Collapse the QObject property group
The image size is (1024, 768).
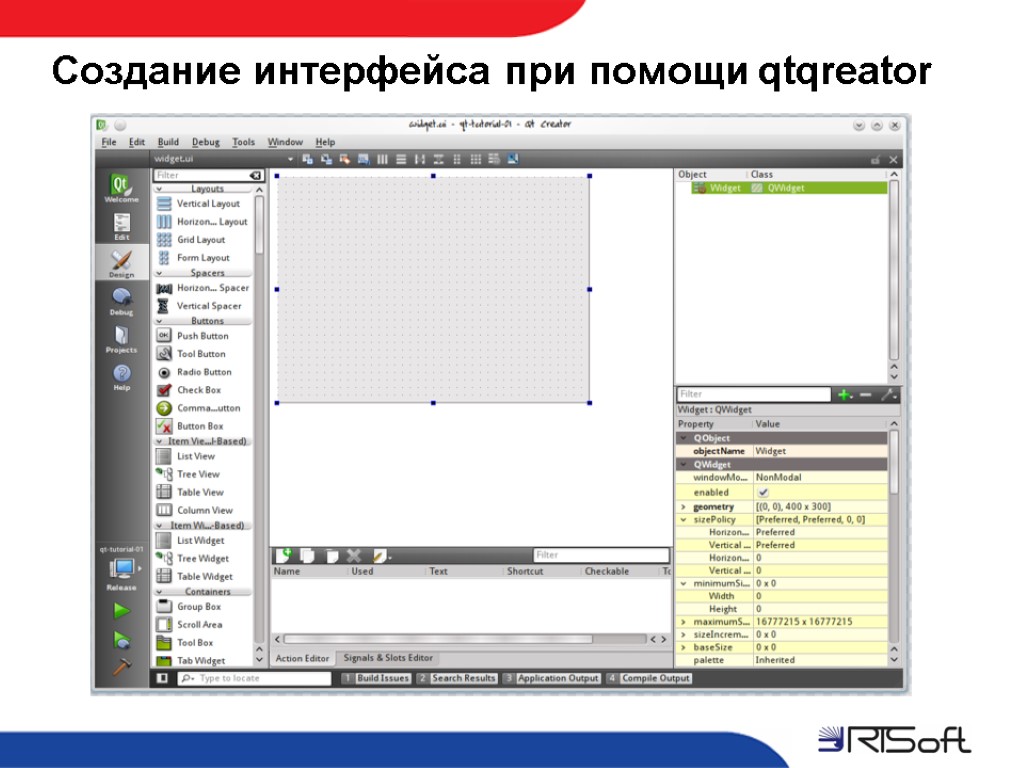click(684, 438)
